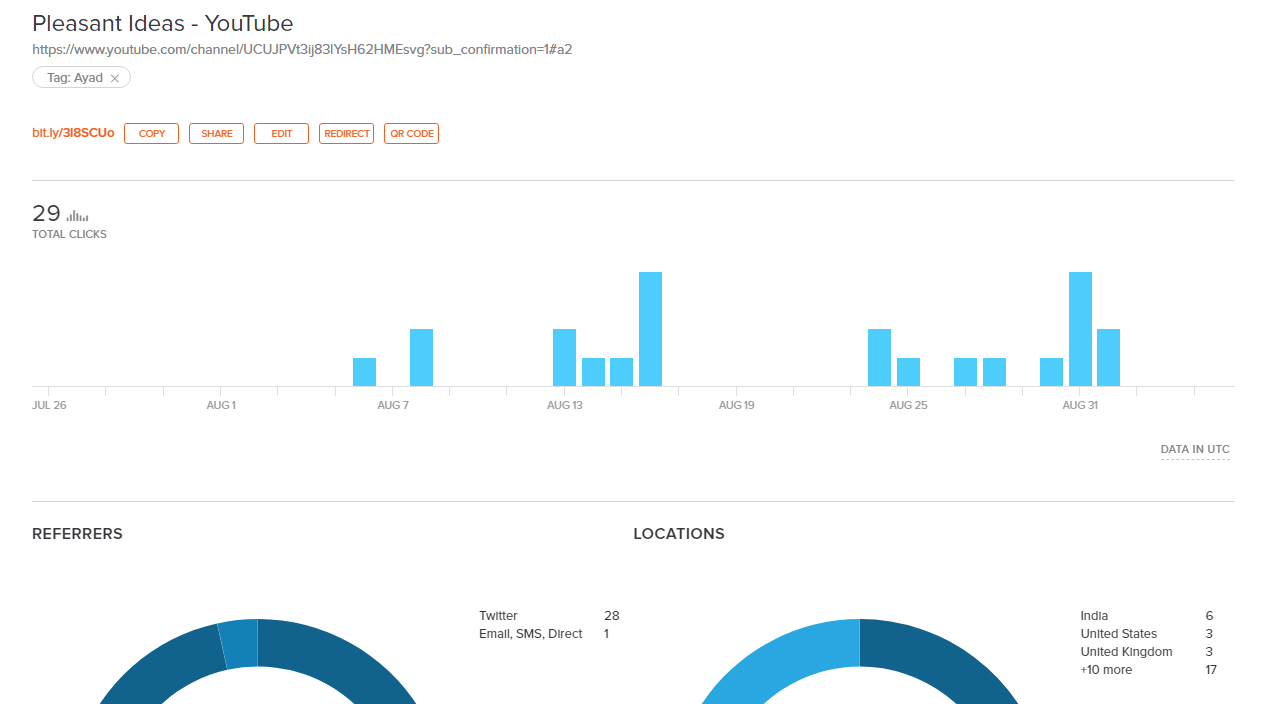1267x704 pixels.
Task: Select United Kingdom in the locations list
Action: pos(1126,652)
